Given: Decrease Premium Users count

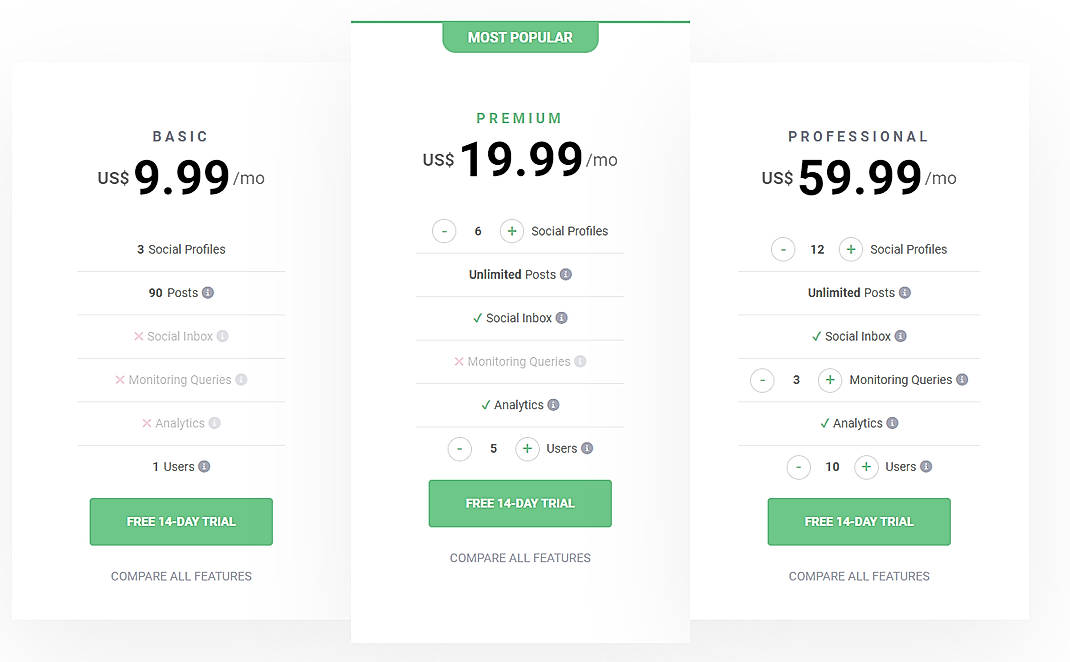Looking at the screenshot, I should [459, 449].
